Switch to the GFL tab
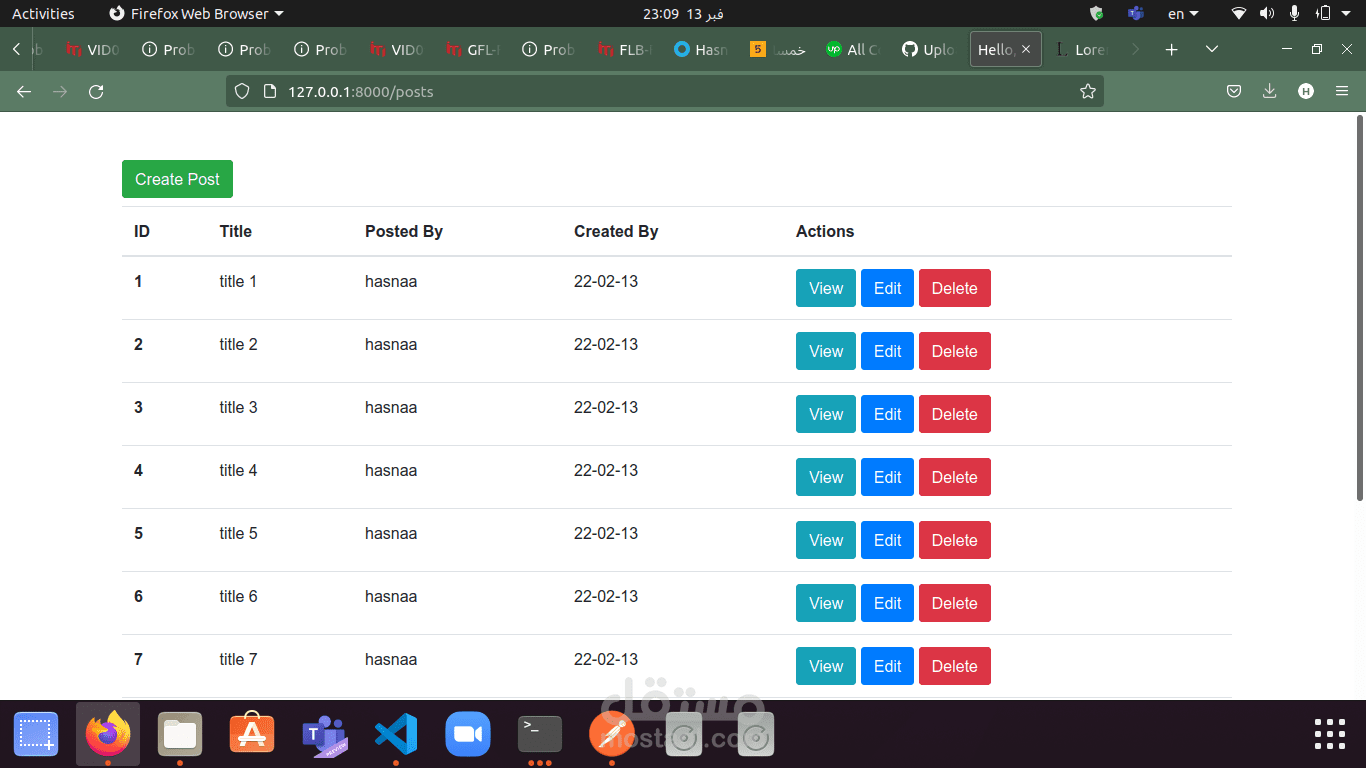Image resolution: width=1366 pixels, height=768 pixels. coord(472,49)
